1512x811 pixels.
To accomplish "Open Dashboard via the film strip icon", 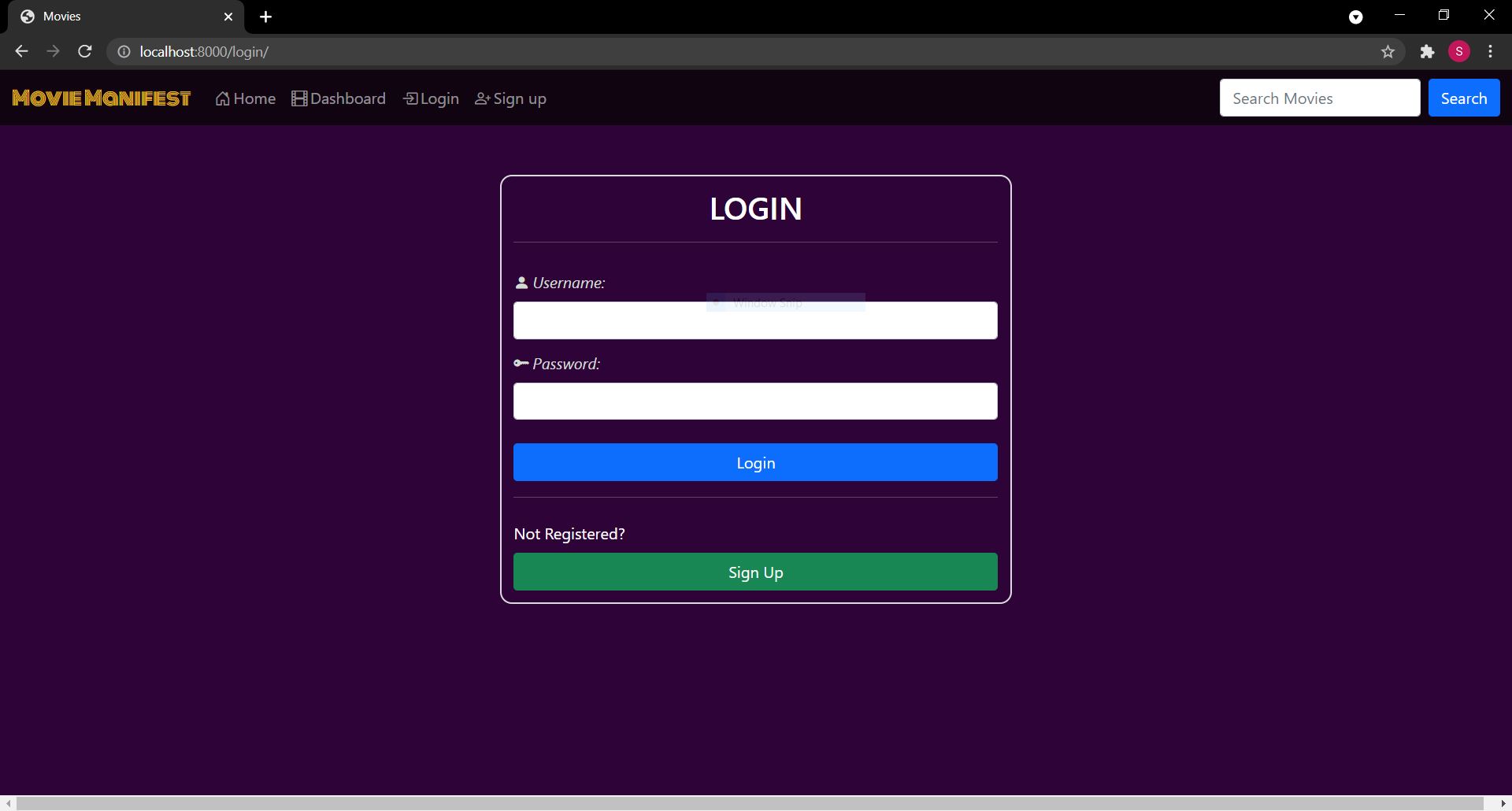I will coord(300,98).
